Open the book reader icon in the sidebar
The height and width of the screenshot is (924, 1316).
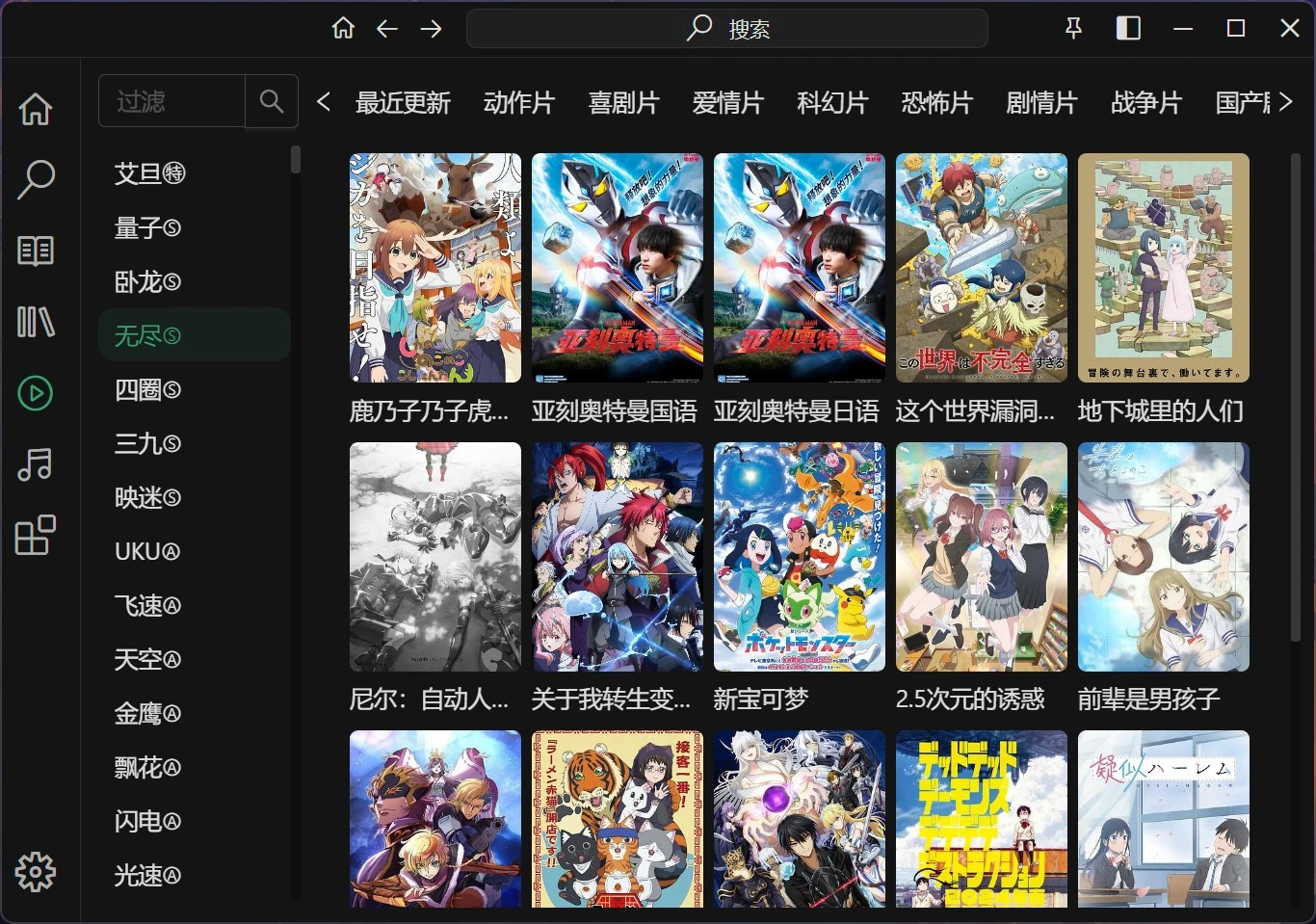point(36,251)
